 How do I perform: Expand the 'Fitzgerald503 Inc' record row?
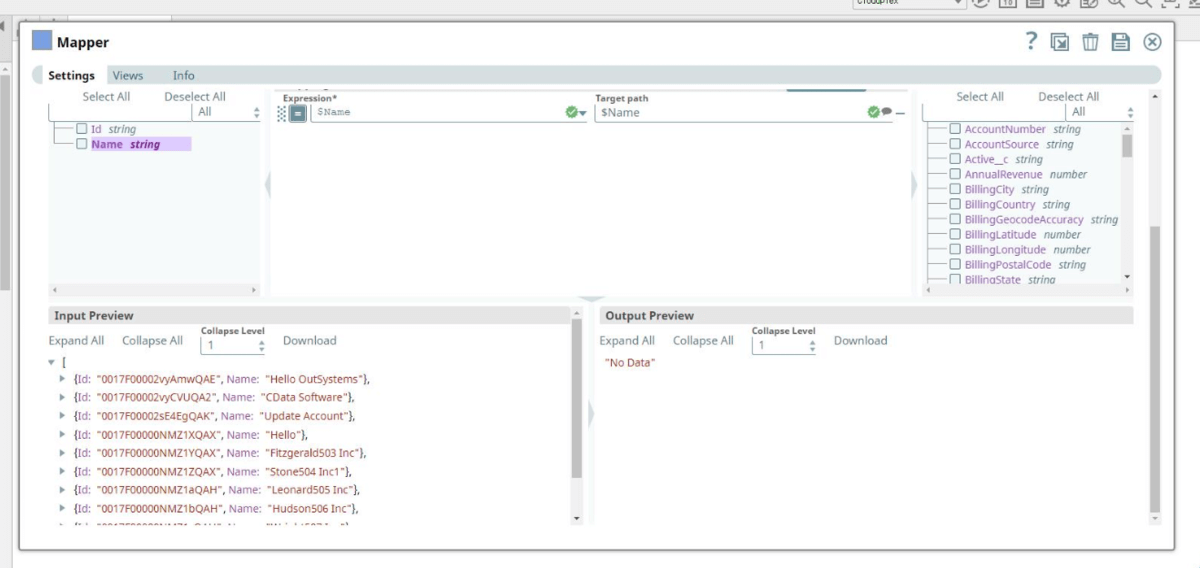[x=63, y=453]
